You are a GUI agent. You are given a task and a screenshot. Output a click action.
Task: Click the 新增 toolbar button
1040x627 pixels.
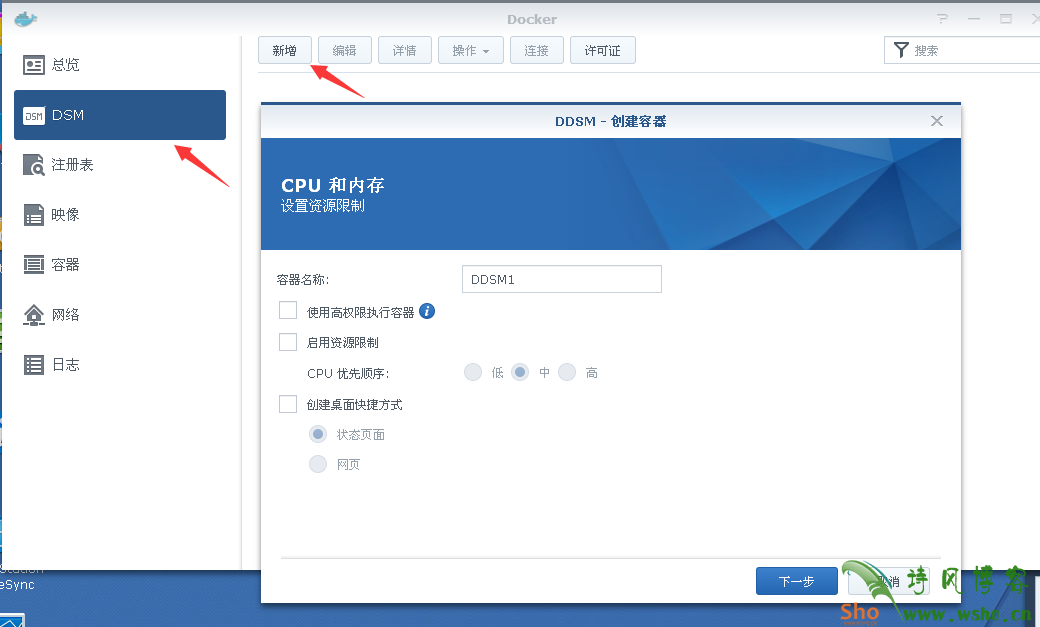click(284, 49)
